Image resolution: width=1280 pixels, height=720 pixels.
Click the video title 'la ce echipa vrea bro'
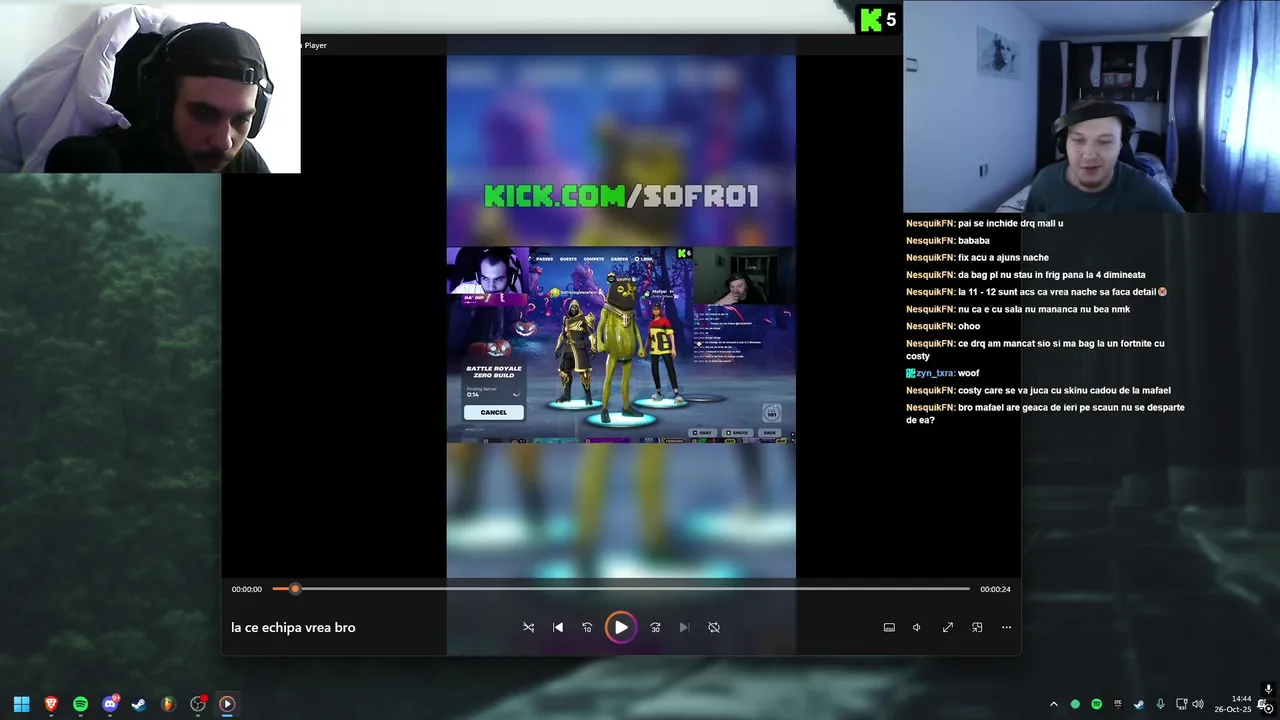[293, 627]
